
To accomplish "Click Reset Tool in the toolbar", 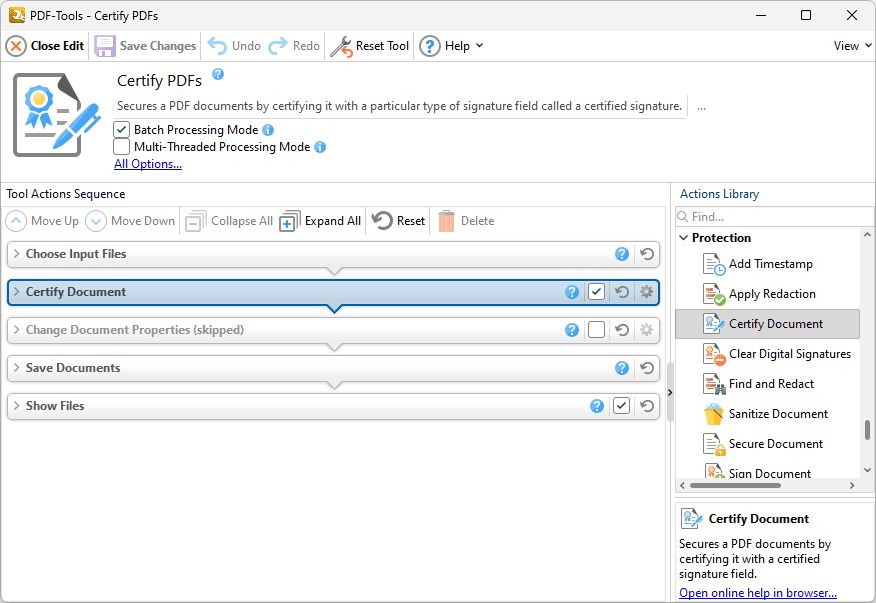I will pos(370,46).
